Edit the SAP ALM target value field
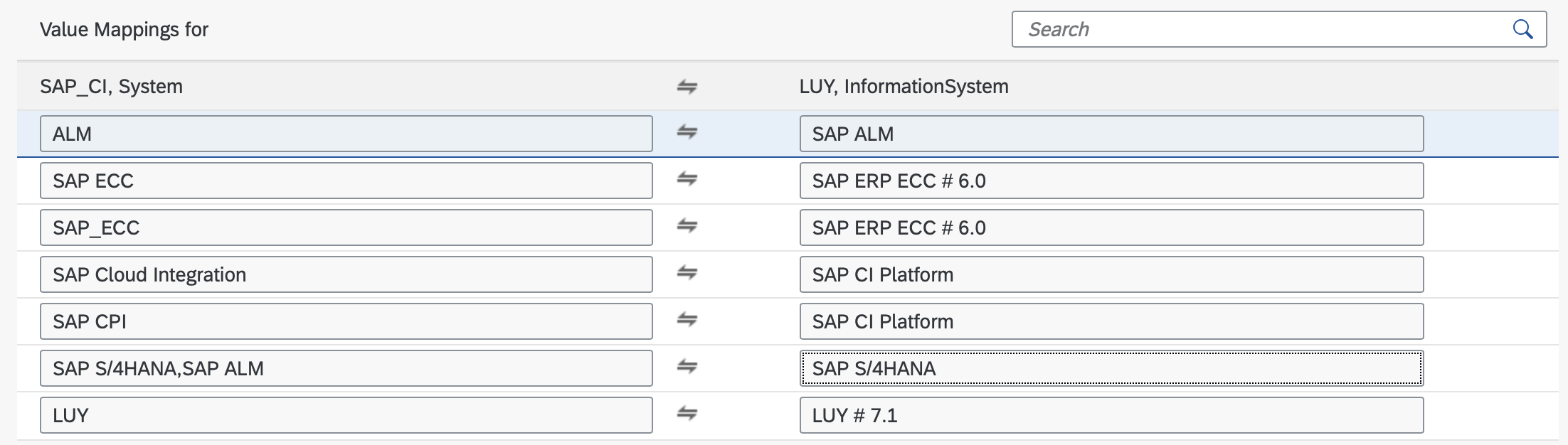Image resolution: width=1568 pixels, height=445 pixels. 1111,134
